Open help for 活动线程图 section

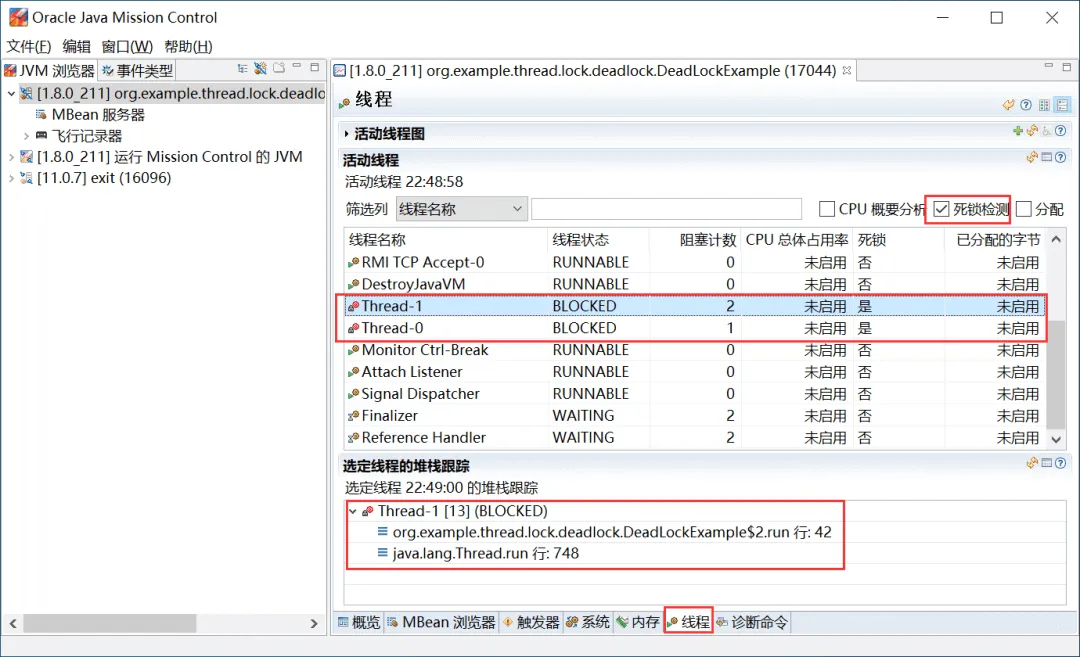click(1061, 131)
